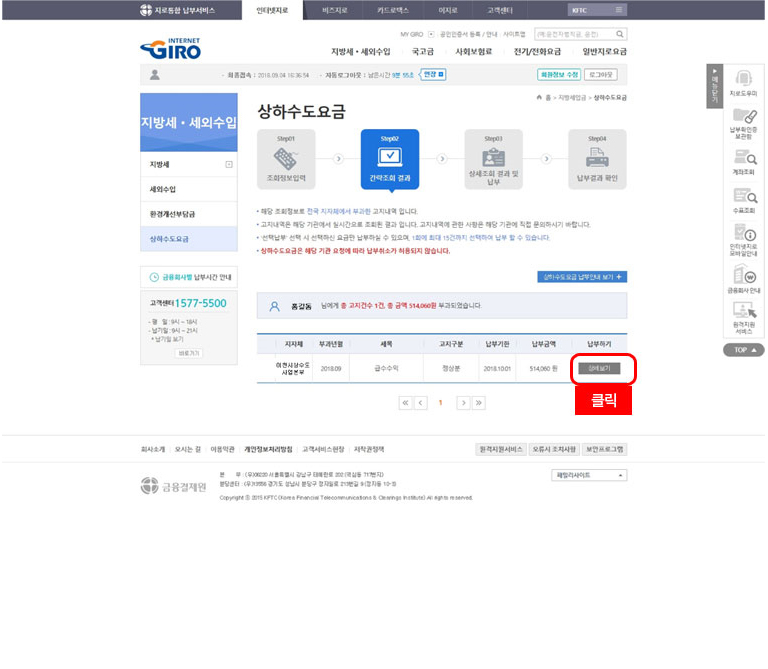Image resolution: width=768 pixels, height=669 pixels.
Task: Open 상하수도요금 납부안내 보기 button
Action: point(582,277)
